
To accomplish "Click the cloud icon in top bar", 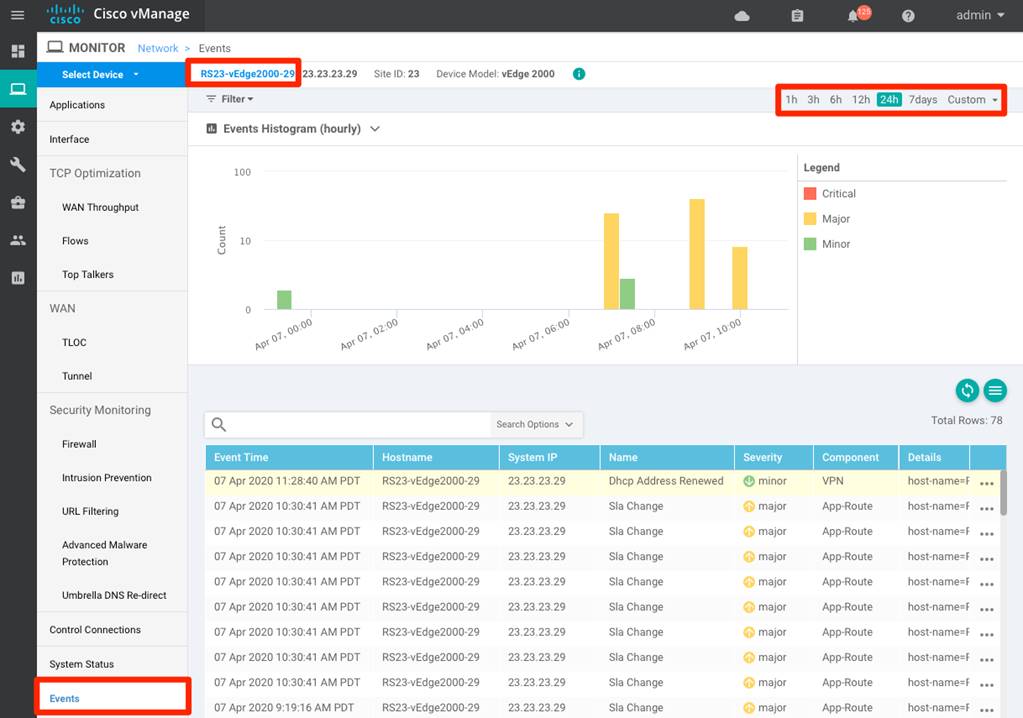I will pyautogui.click(x=742, y=16).
